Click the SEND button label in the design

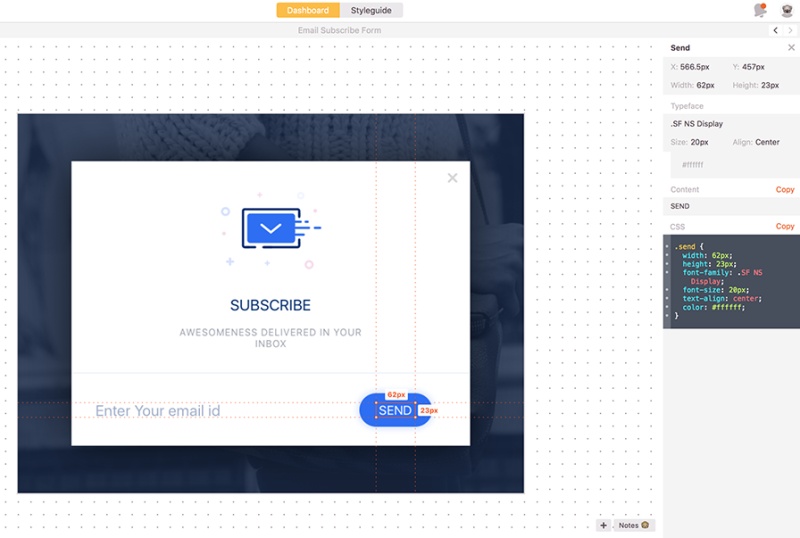click(x=395, y=410)
